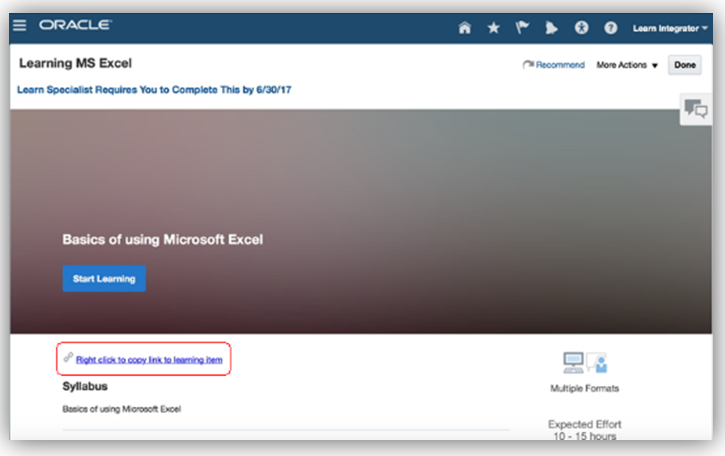Open the Watchlist flag icon

(x=522, y=28)
